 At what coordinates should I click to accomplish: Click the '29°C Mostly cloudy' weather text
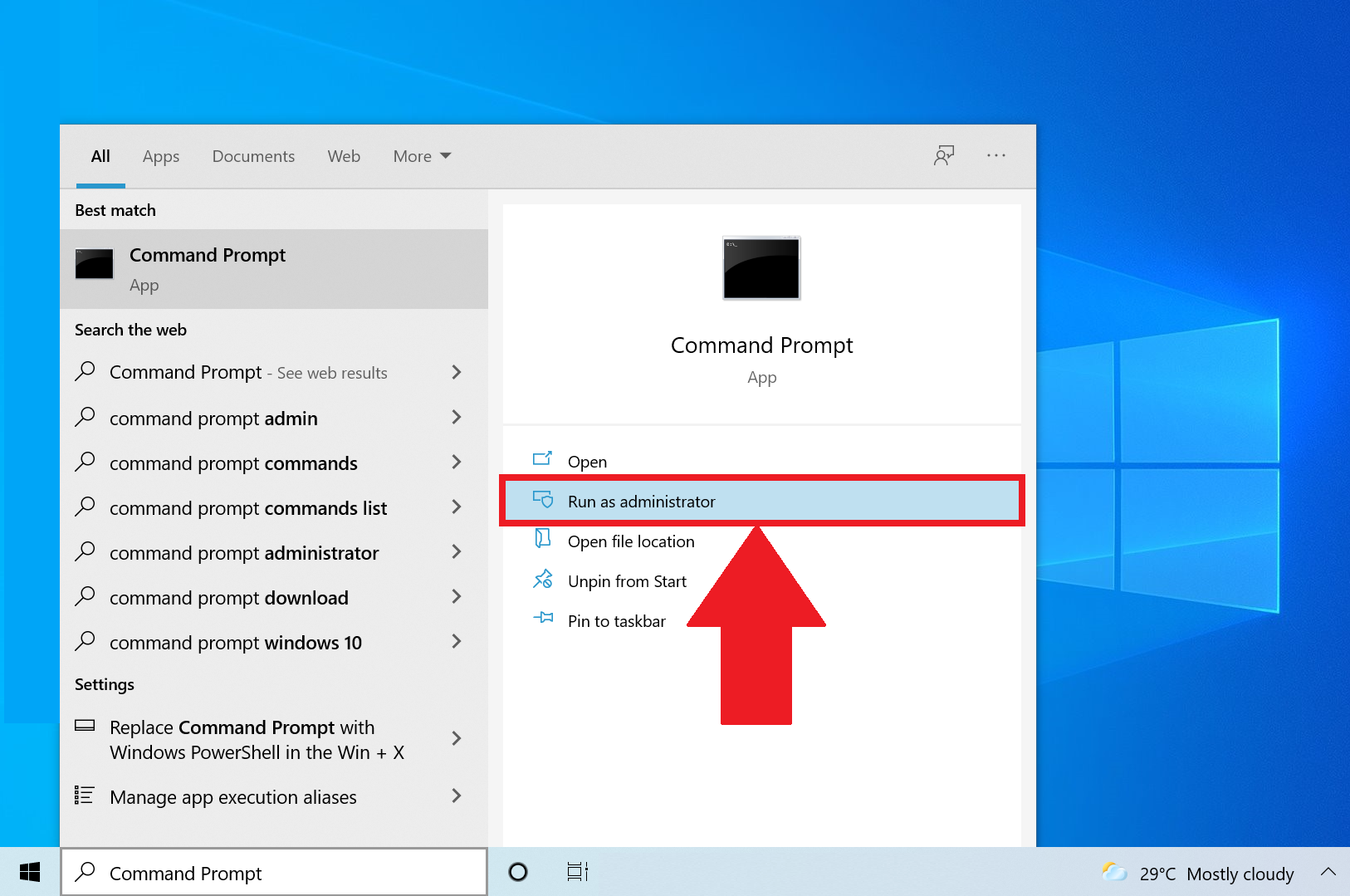coord(1216,874)
